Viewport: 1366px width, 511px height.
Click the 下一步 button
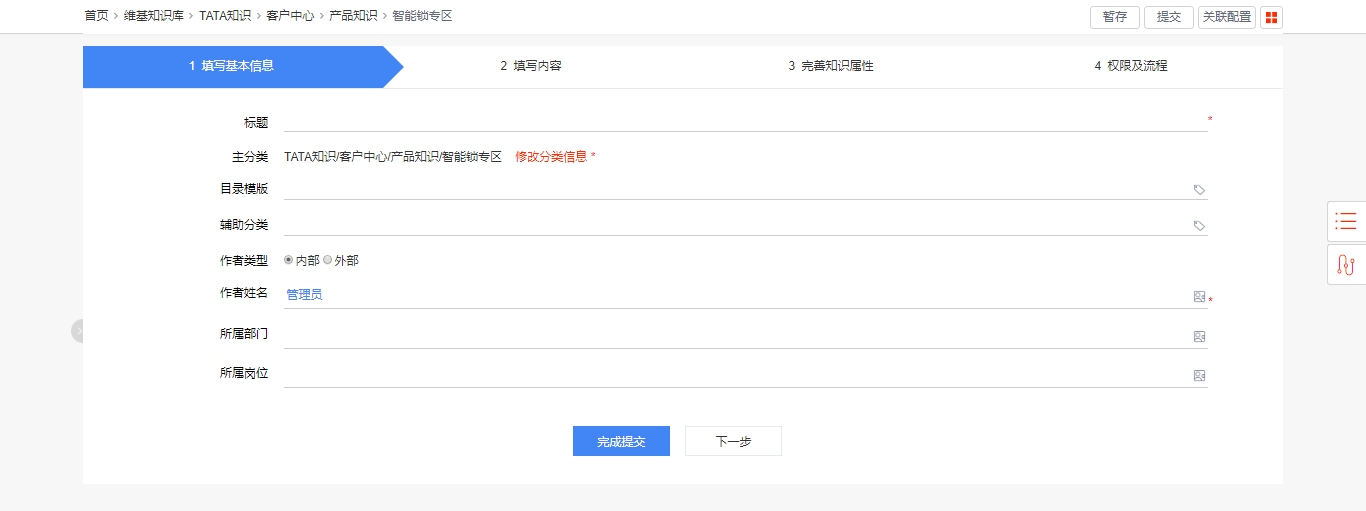click(x=733, y=441)
